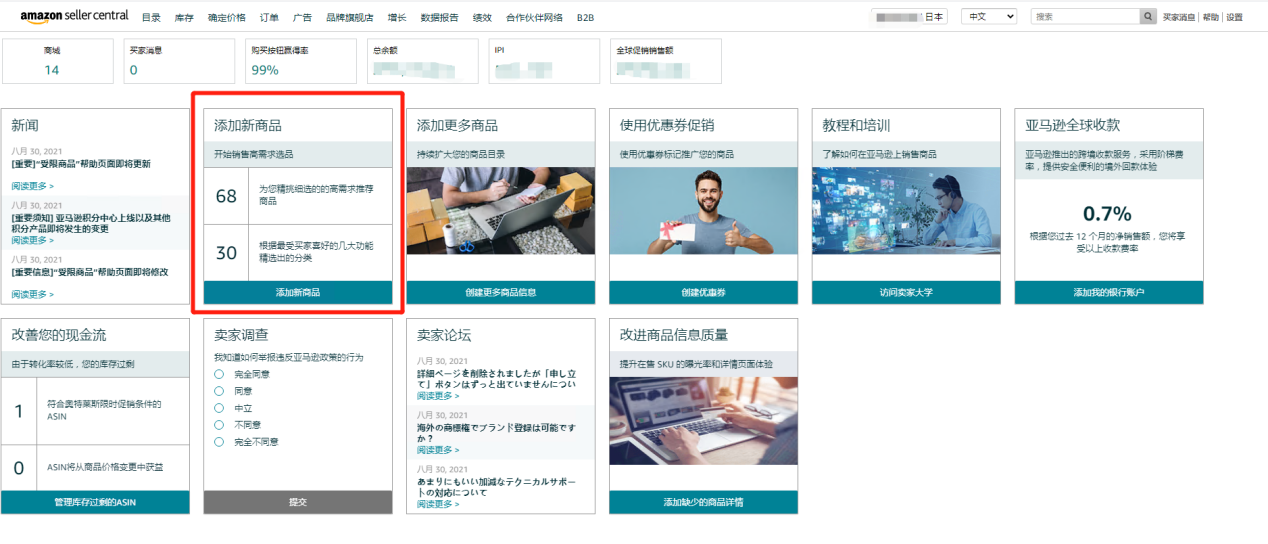1268x544 pixels.
Task: Click the 购买按钮赢得率 99% card
Action: click(x=300, y=61)
